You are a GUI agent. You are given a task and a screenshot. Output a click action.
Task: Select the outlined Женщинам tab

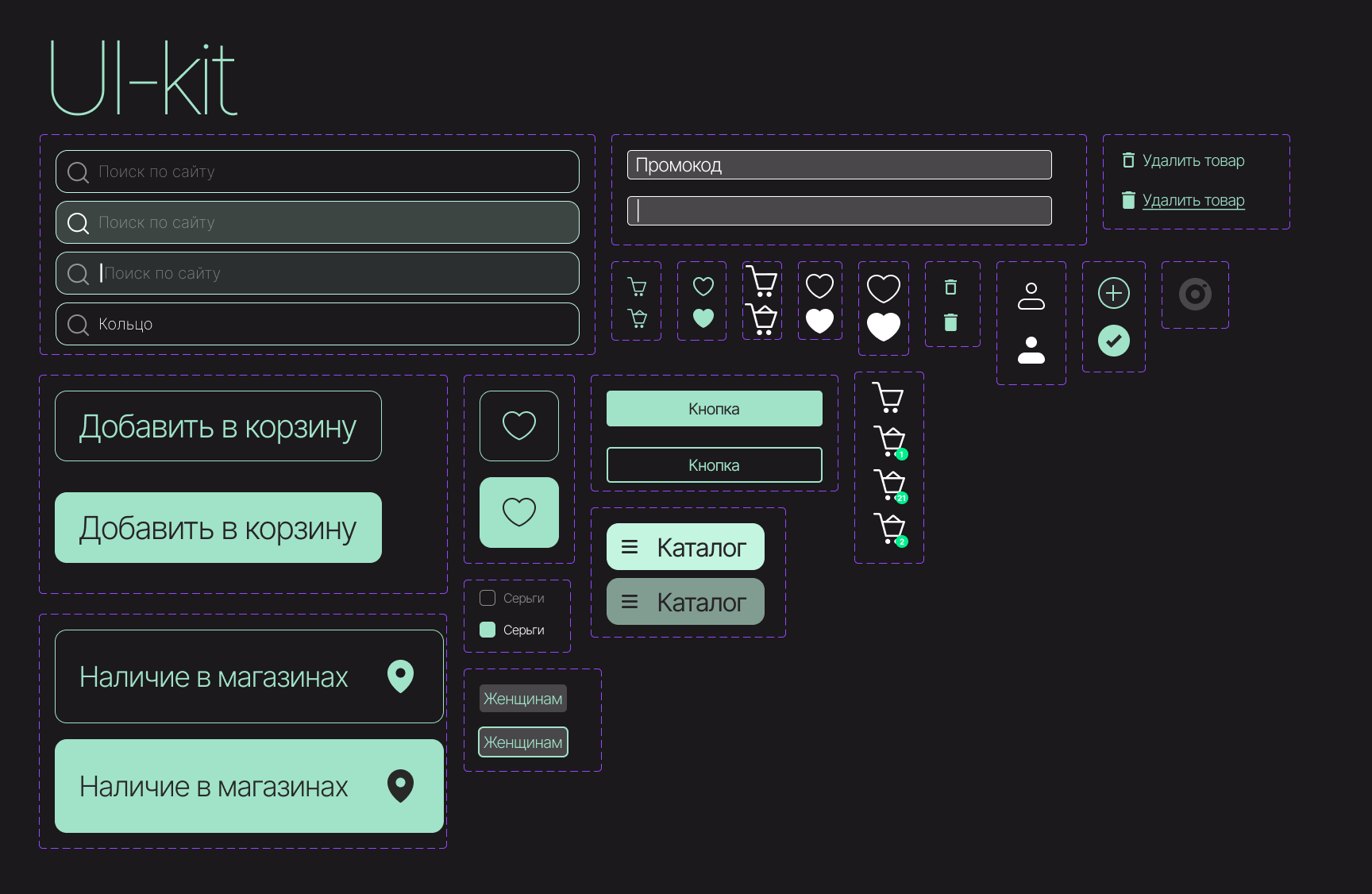pos(523,742)
